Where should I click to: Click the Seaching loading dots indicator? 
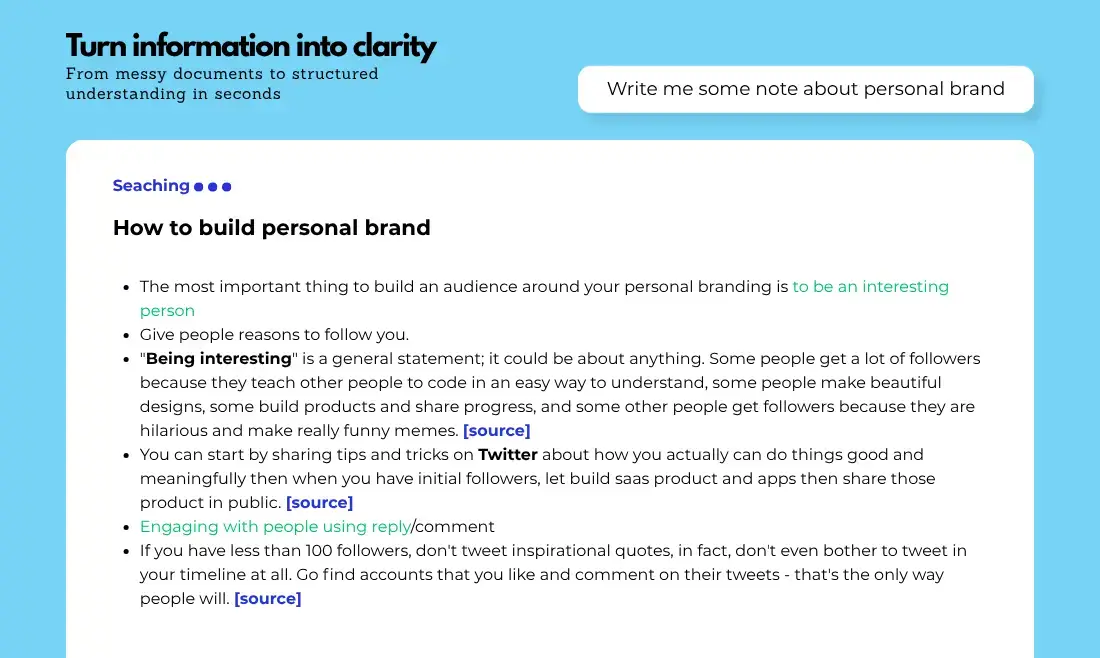213,187
